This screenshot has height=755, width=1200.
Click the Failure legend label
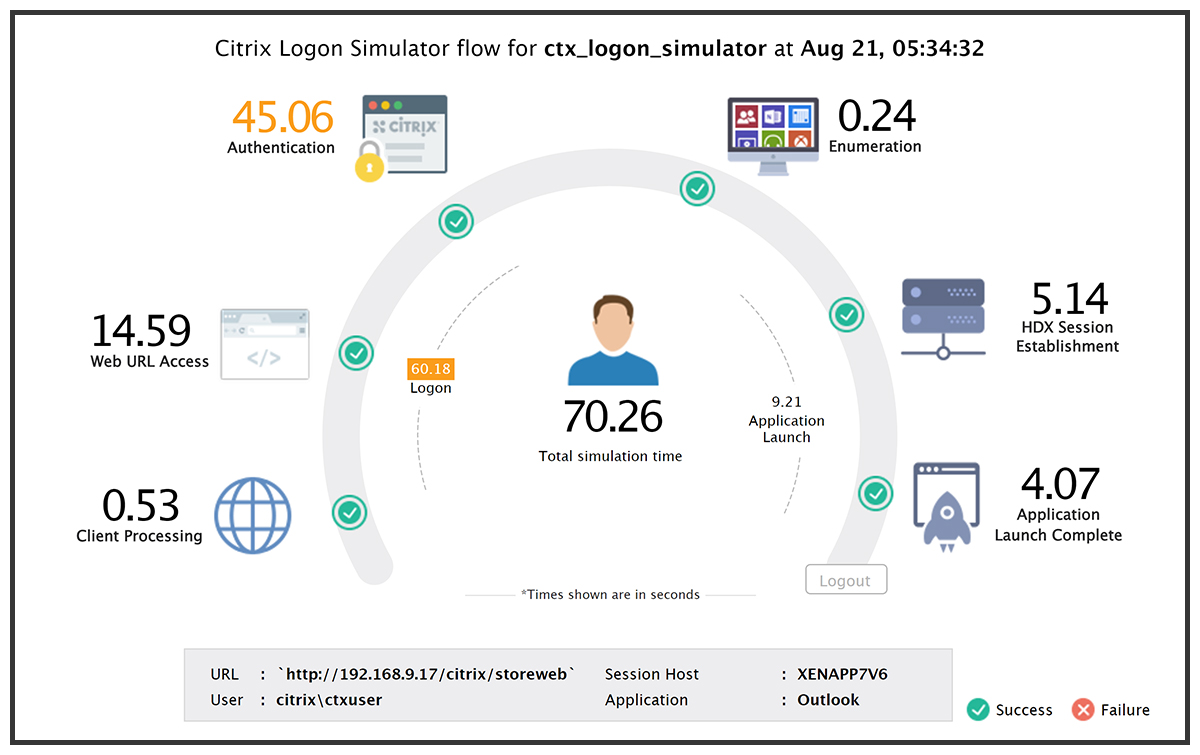1125,710
